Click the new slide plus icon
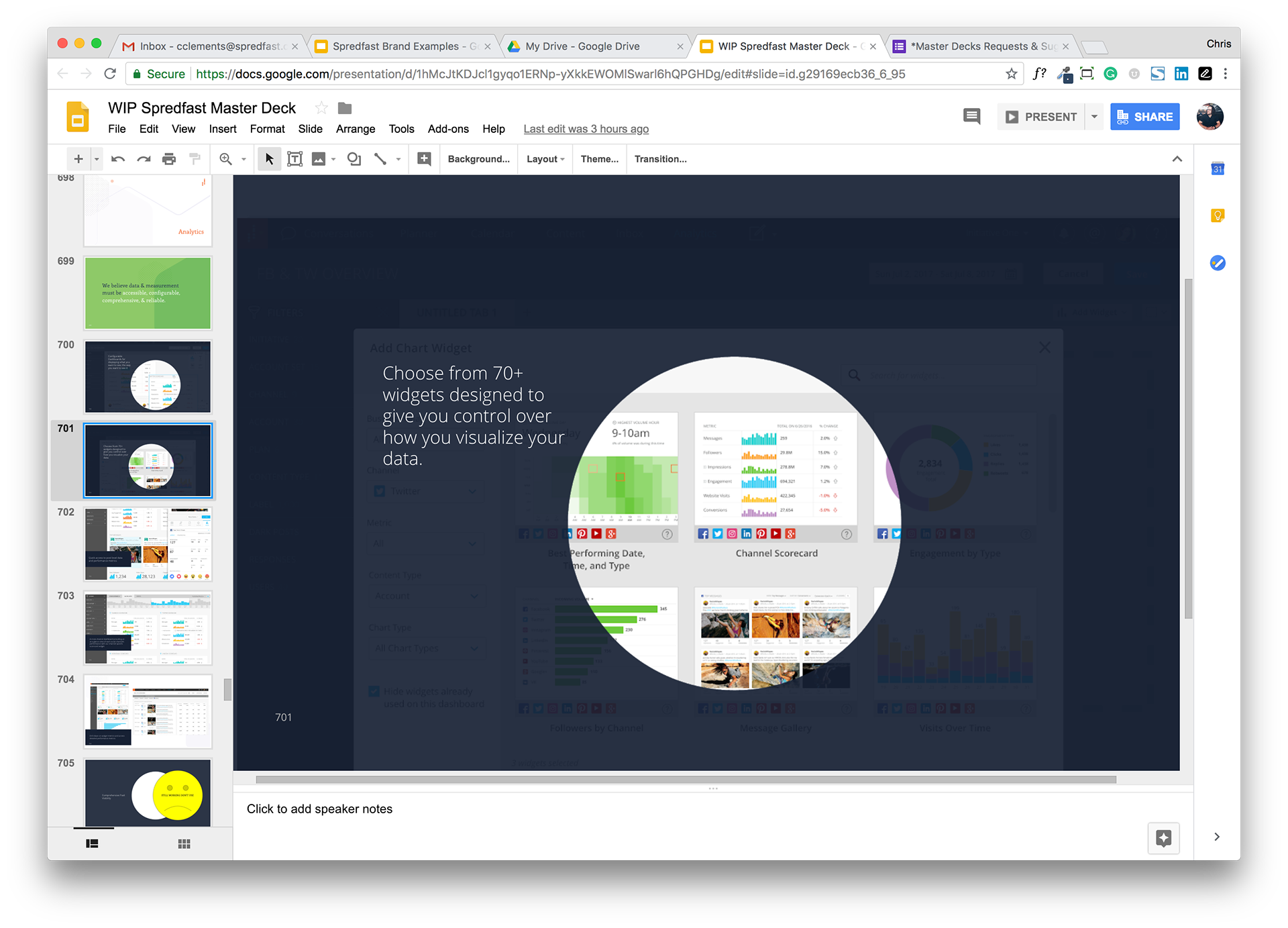Image resolution: width=1288 pixels, height=928 pixels. [78, 159]
